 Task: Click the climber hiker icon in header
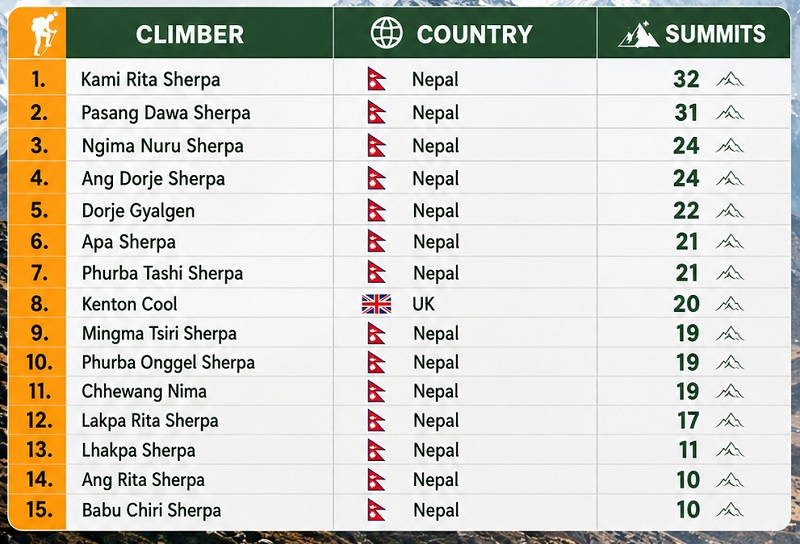tap(44, 34)
